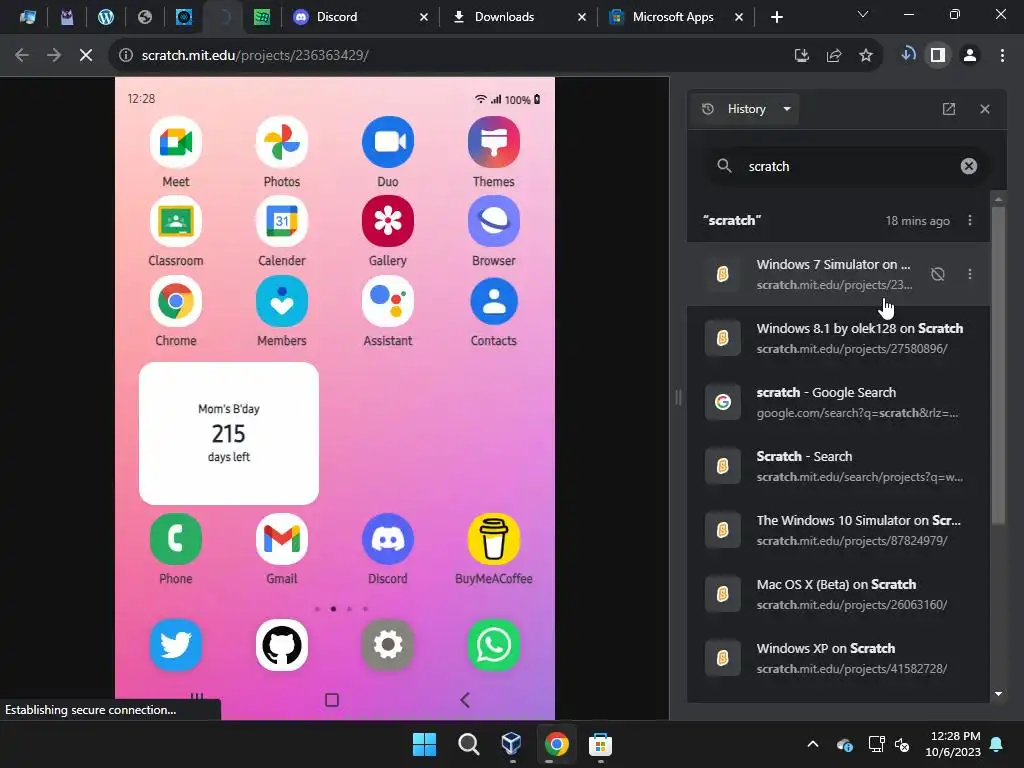
Task: Open the GitHub app in dock
Action: click(x=281, y=645)
